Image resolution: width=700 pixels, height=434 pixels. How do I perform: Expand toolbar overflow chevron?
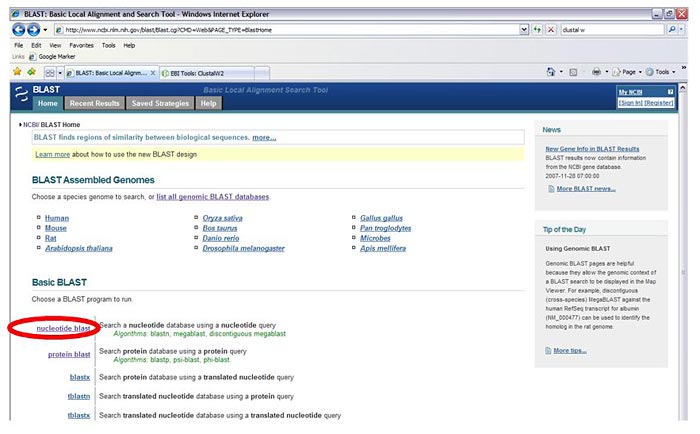click(x=683, y=68)
